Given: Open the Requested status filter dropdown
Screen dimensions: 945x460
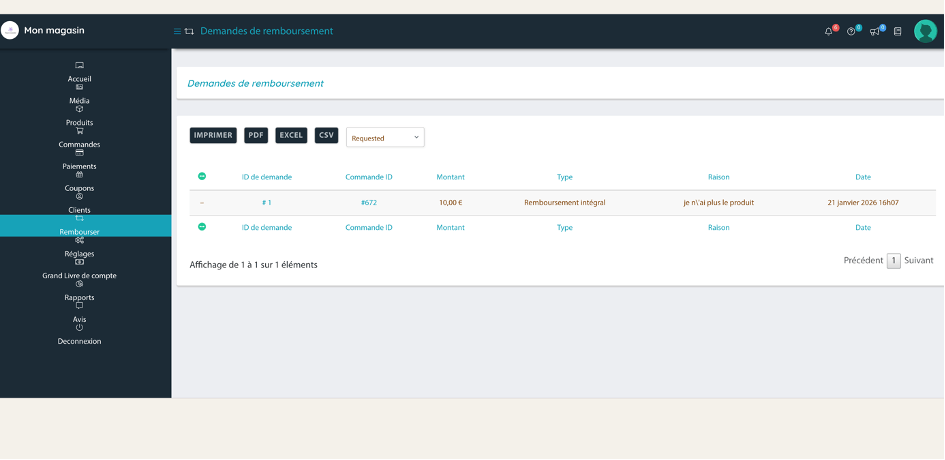Looking at the screenshot, I should coord(385,137).
